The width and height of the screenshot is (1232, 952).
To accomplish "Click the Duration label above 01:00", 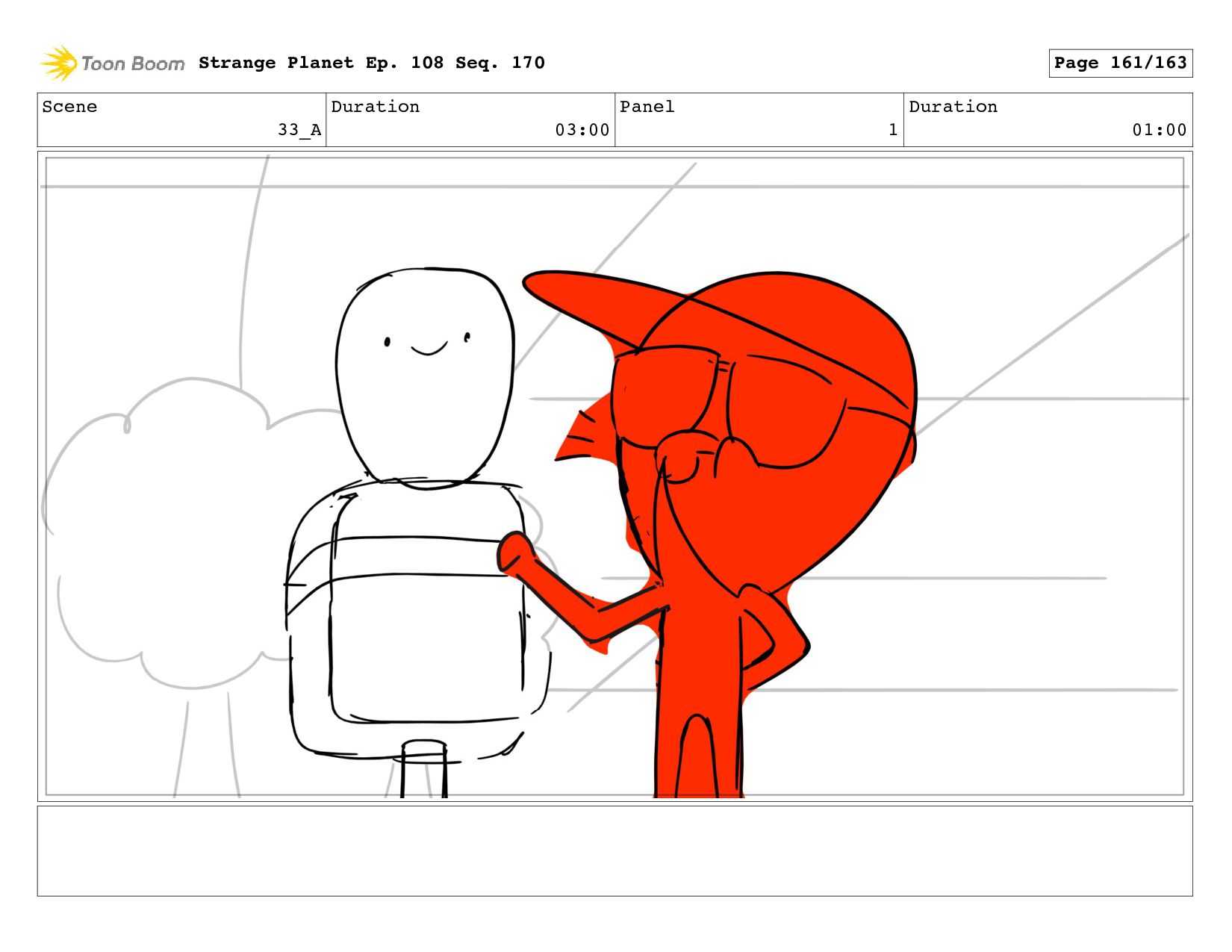I will pyautogui.click(x=953, y=107).
